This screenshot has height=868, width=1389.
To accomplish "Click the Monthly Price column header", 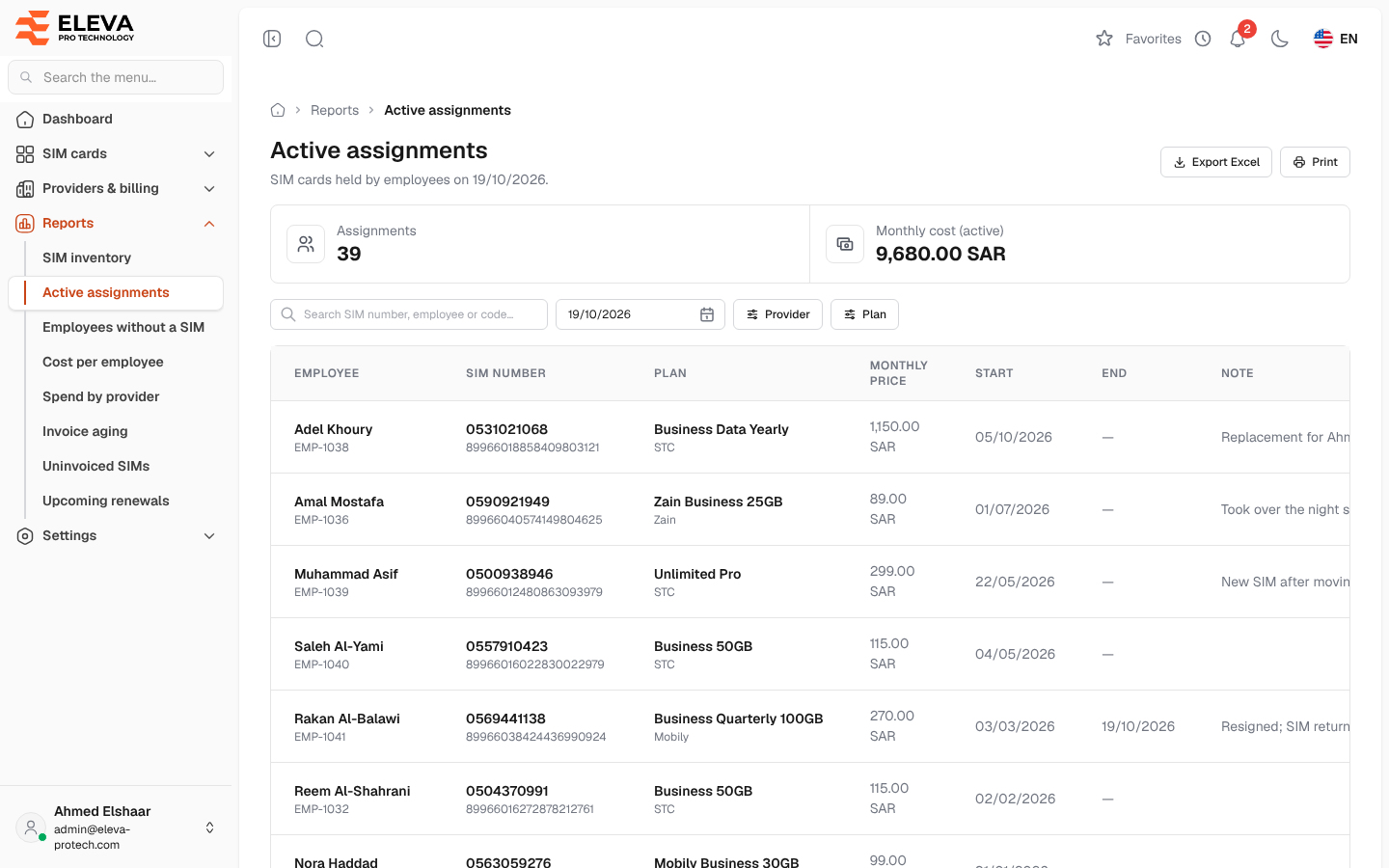I will point(899,373).
